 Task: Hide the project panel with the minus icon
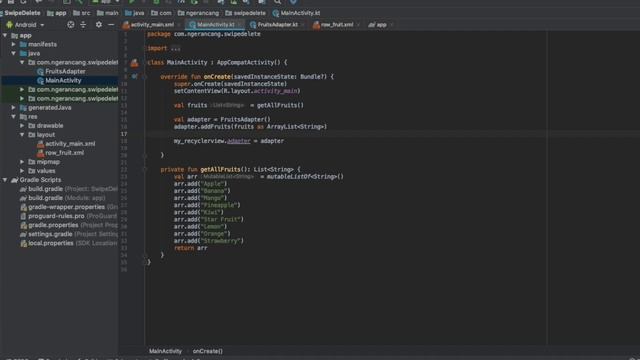coord(111,25)
